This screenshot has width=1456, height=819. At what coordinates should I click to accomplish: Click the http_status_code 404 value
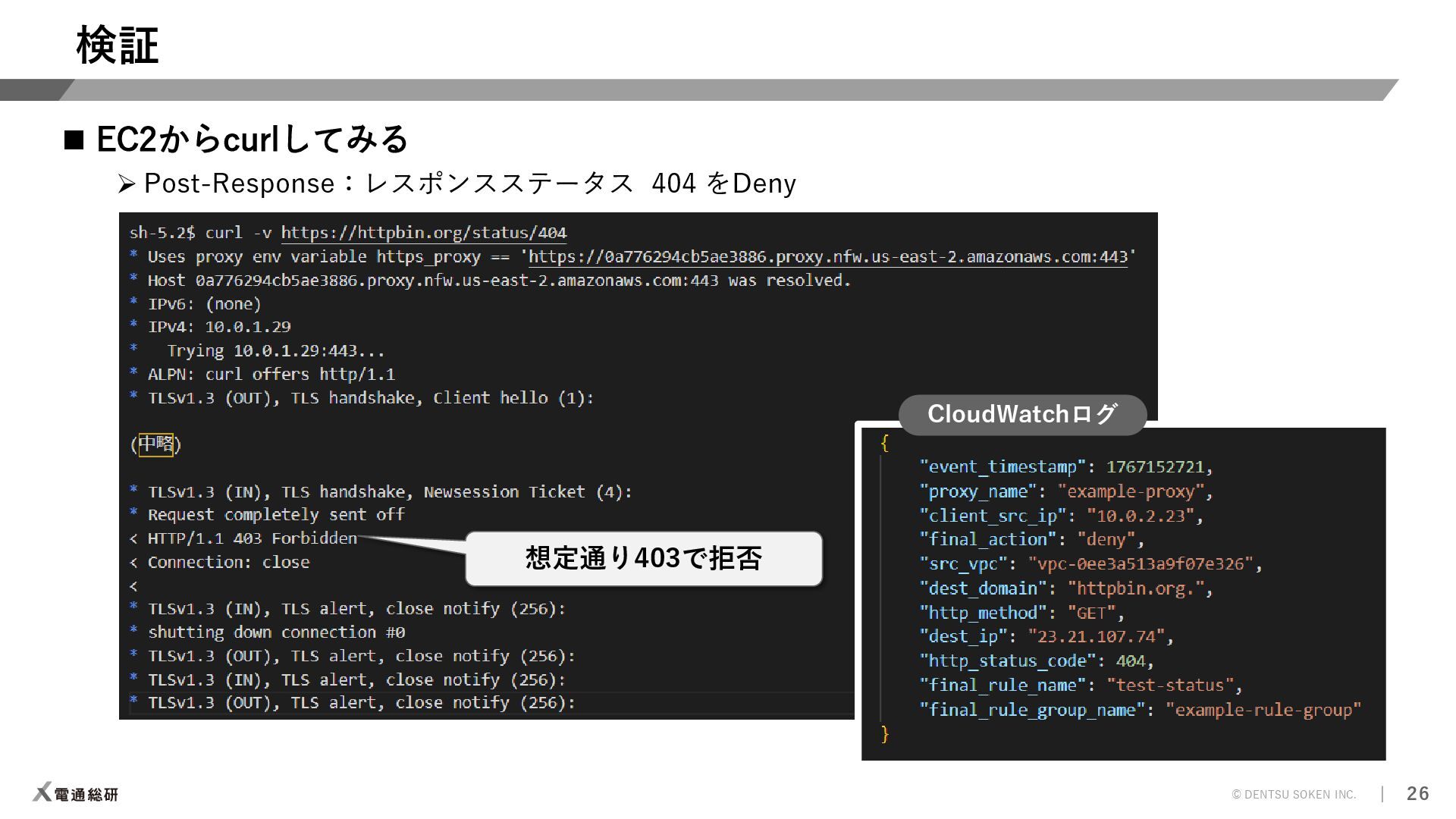point(1130,661)
